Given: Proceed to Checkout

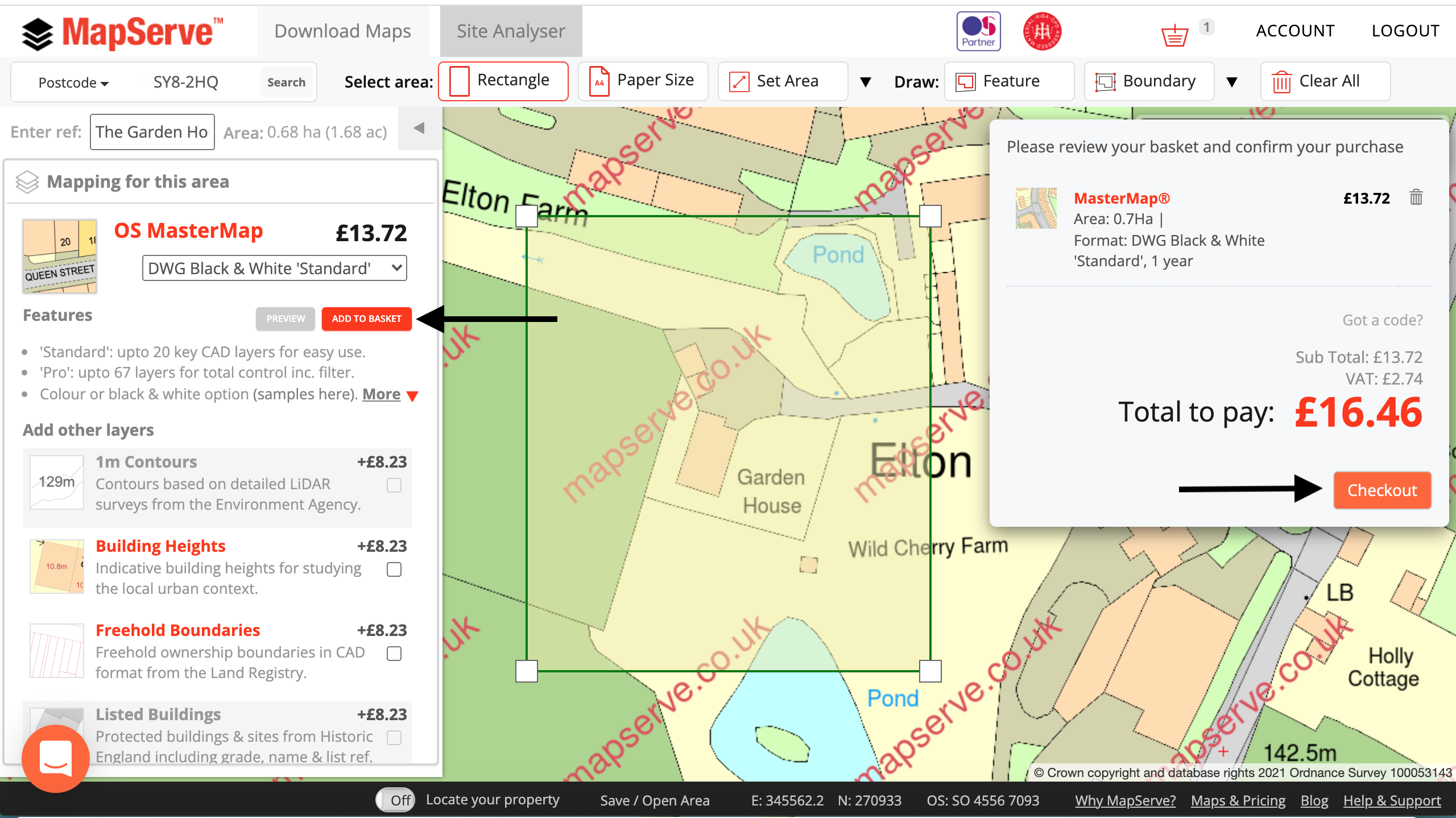Looking at the screenshot, I should pos(1382,490).
